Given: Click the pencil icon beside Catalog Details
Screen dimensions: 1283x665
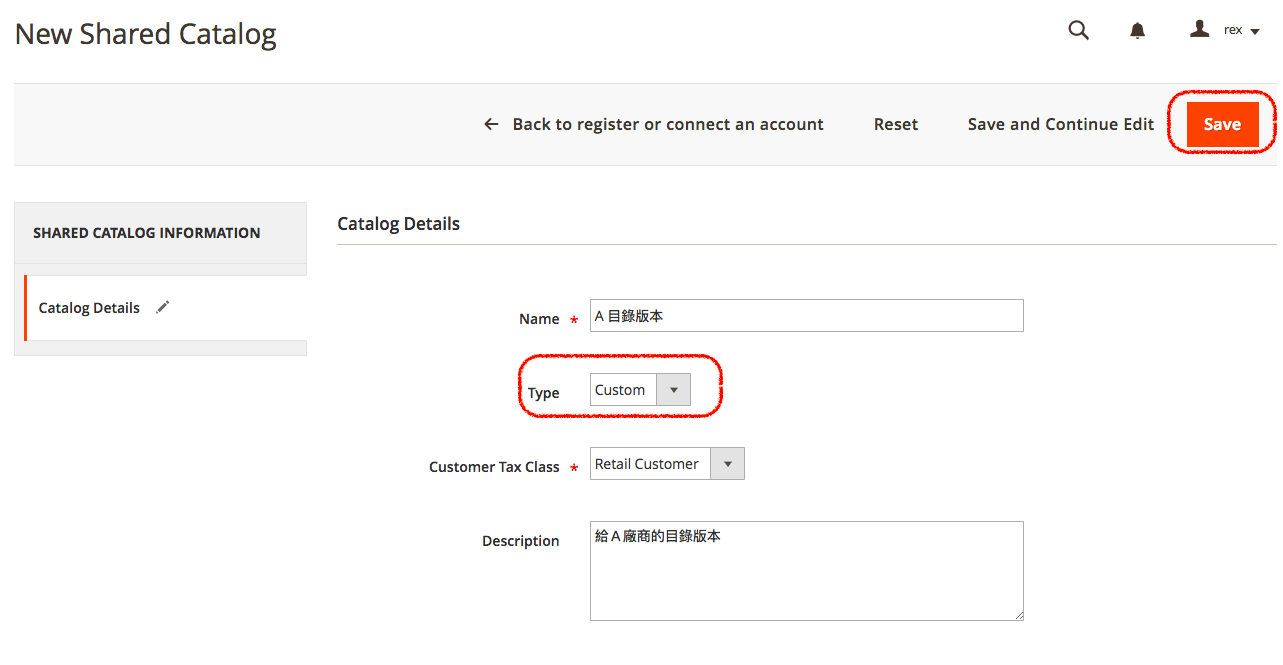Looking at the screenshot, I should click(163, 307).
